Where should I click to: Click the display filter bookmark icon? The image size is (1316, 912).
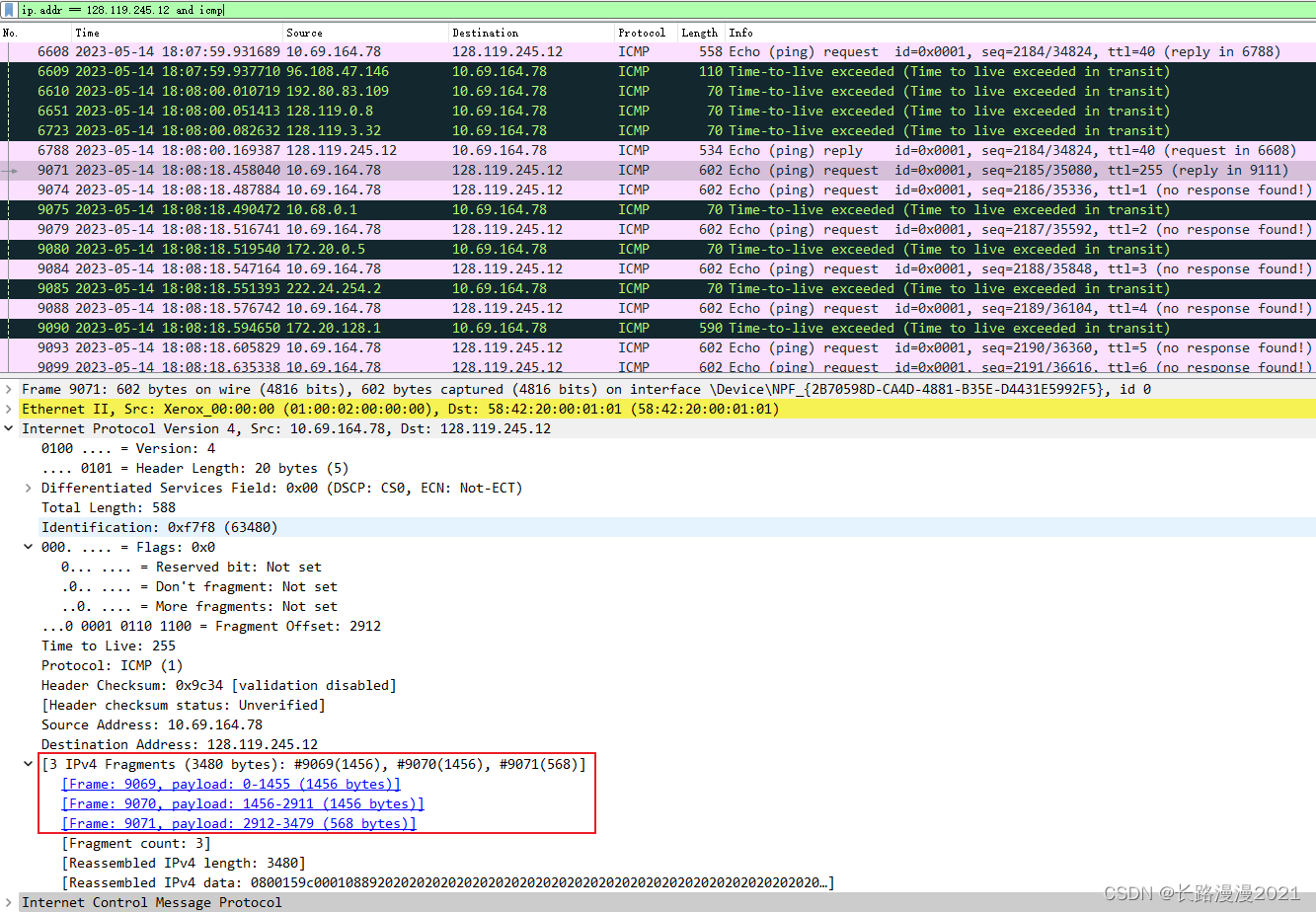click(11, 10)
